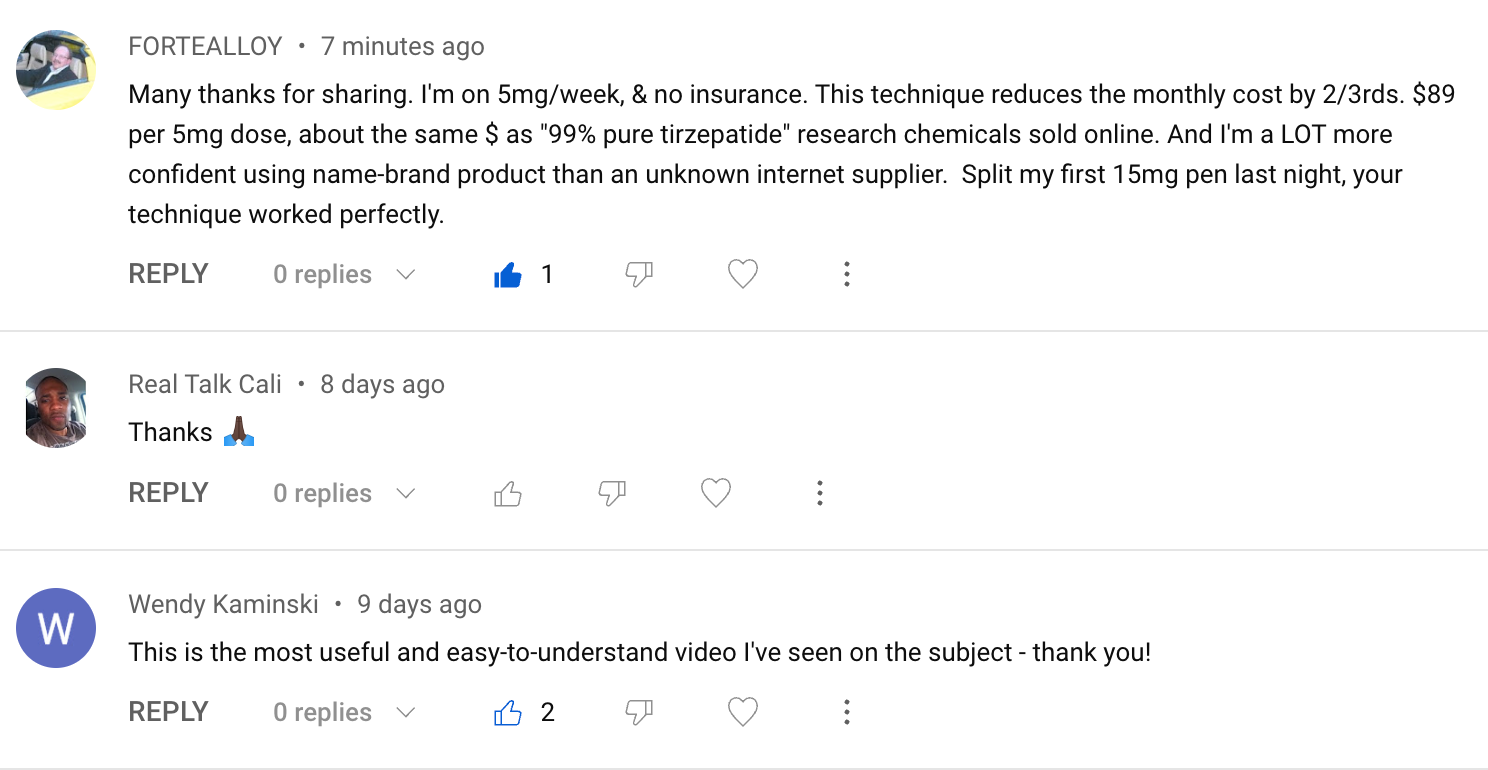This screenshot has width=1488, height=770.
Task: Toggle like on Wendy Kaminski's comment
Action: [508, 712]
